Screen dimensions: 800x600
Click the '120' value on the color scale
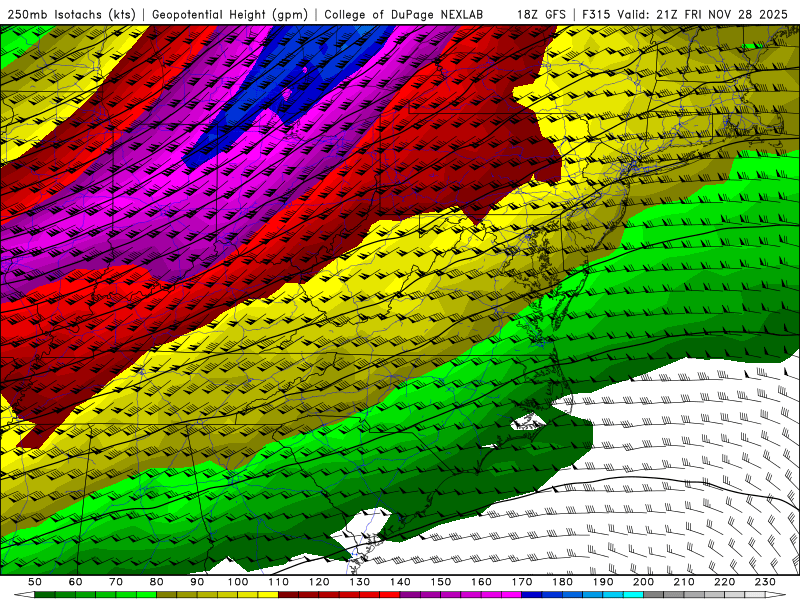tap(319, 582)
